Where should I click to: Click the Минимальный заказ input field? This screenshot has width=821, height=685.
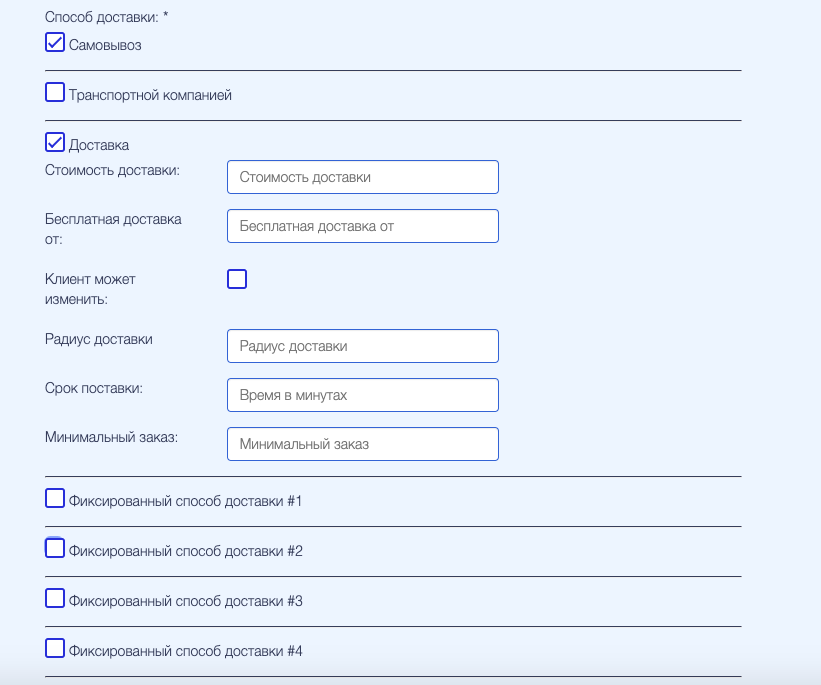coord(362,444)
